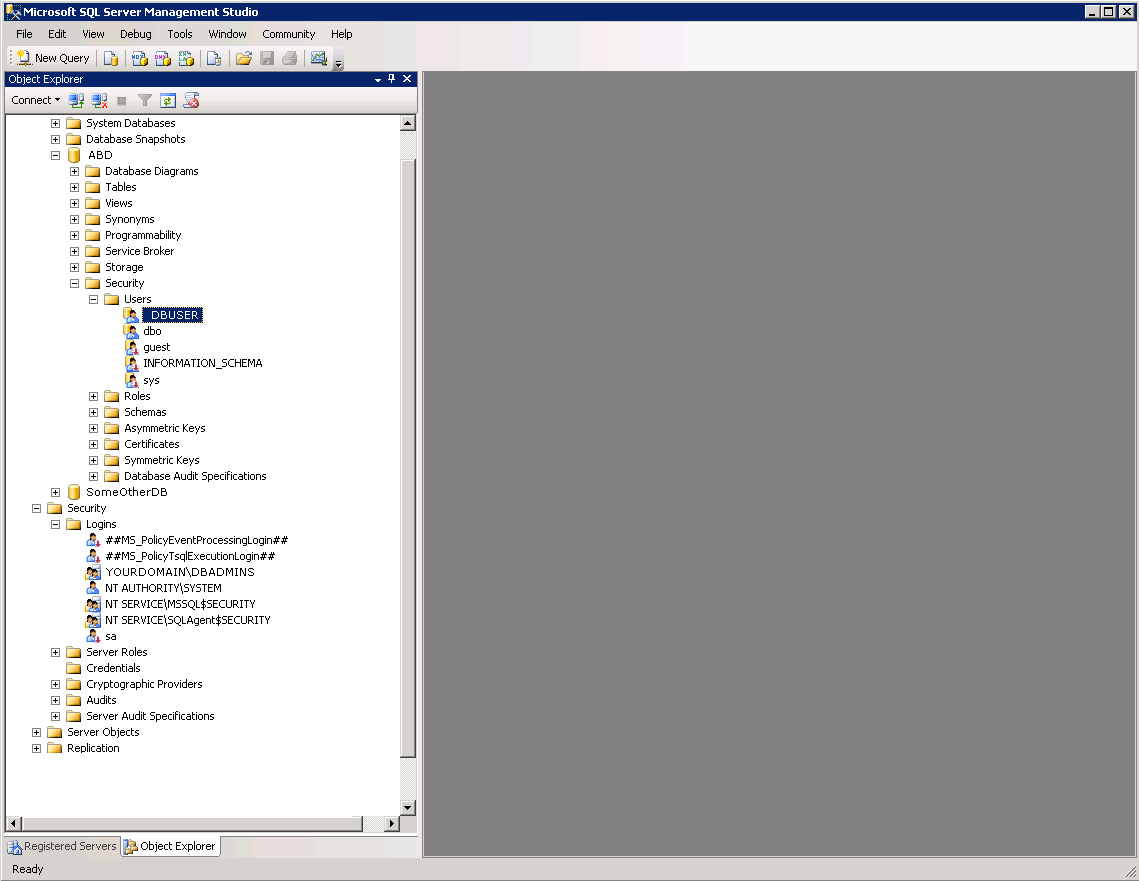This screenshot has width=1139, height=881.
Task: Click the Analysis Services DMX Query icon
Action: (163, 58)
